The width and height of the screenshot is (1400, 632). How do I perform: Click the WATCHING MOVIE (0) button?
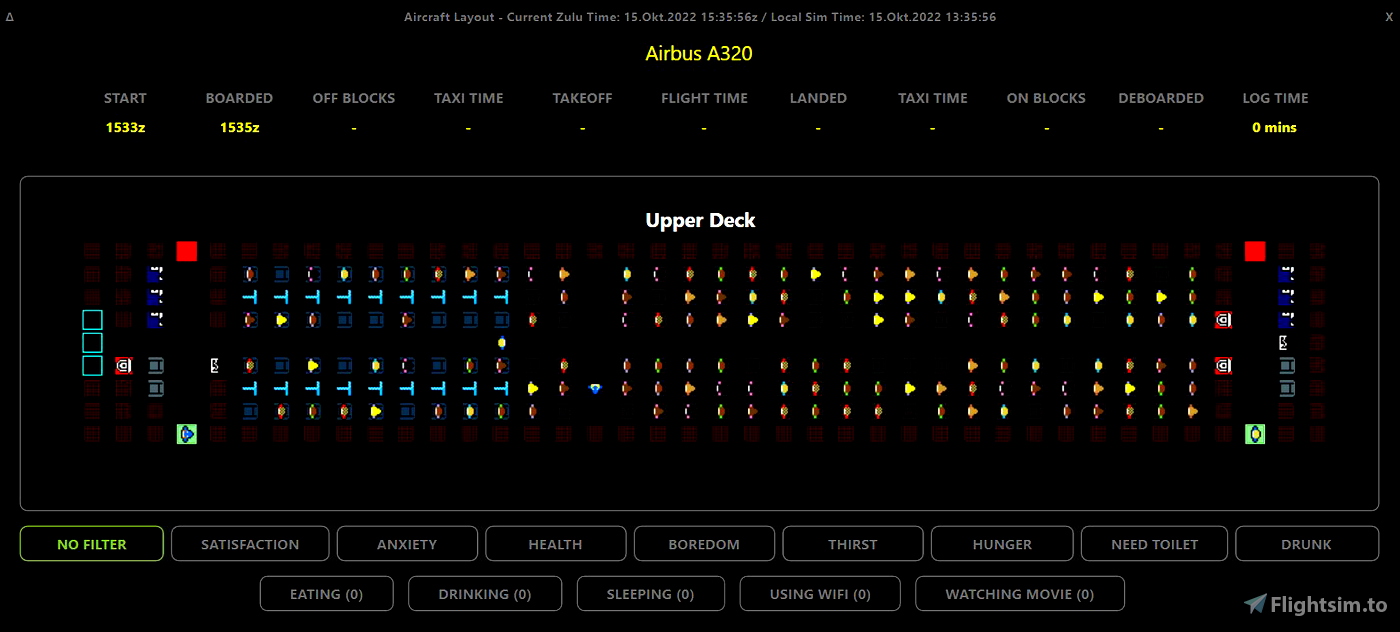click(x=1020, y=593)
